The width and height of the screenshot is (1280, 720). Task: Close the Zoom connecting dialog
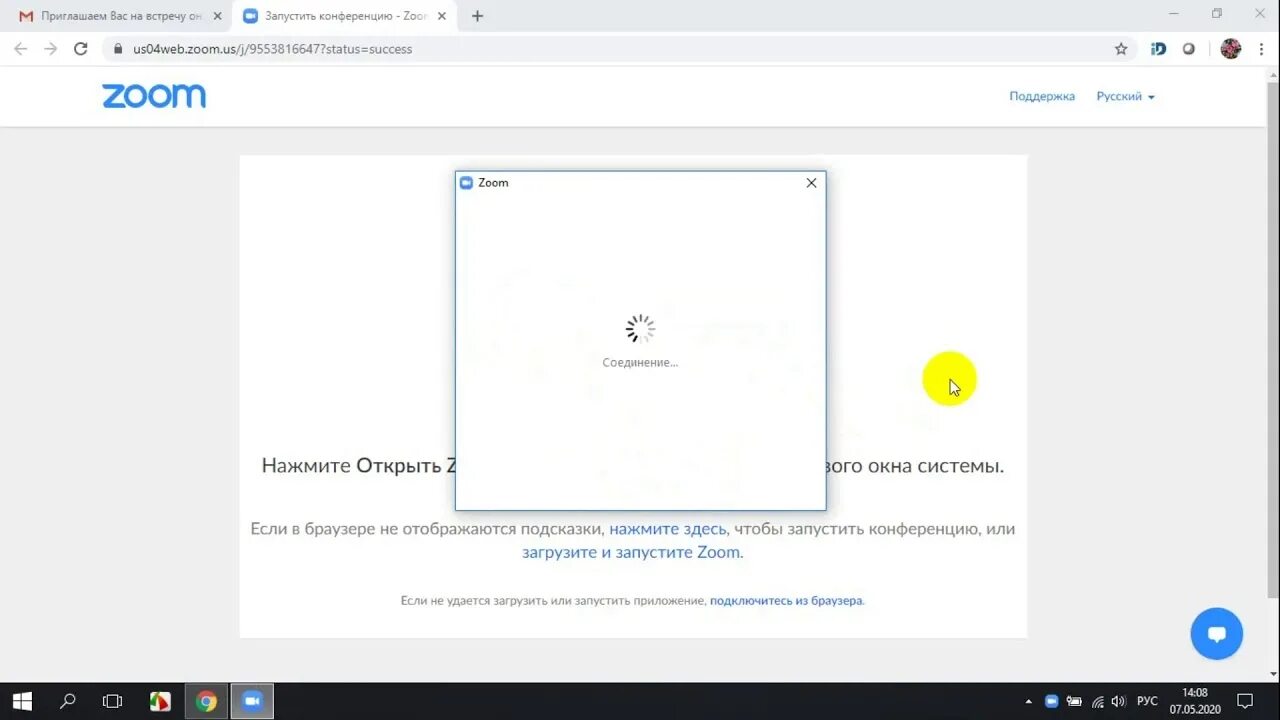click(x=811, y=183)
